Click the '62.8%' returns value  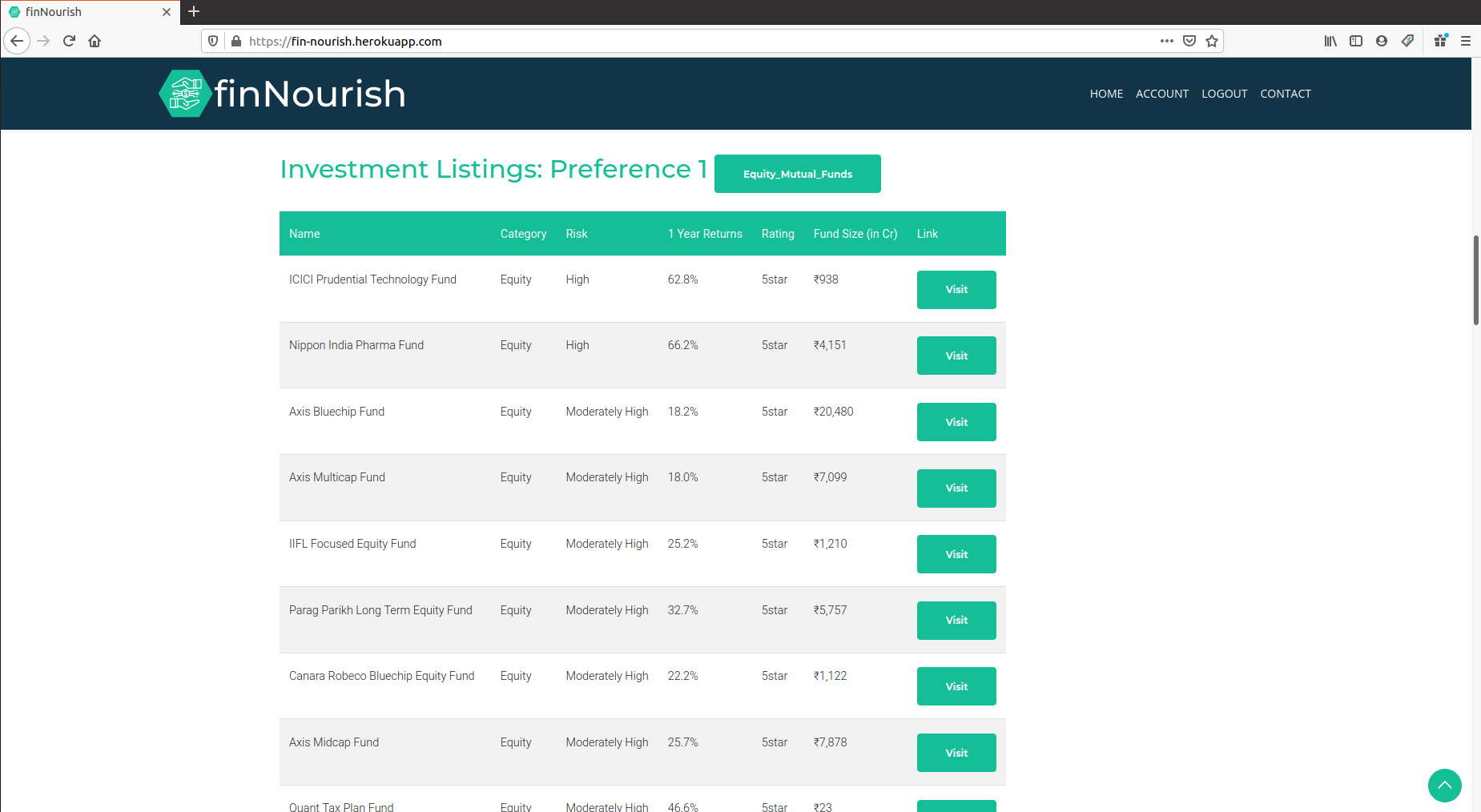tap(682, 279)
